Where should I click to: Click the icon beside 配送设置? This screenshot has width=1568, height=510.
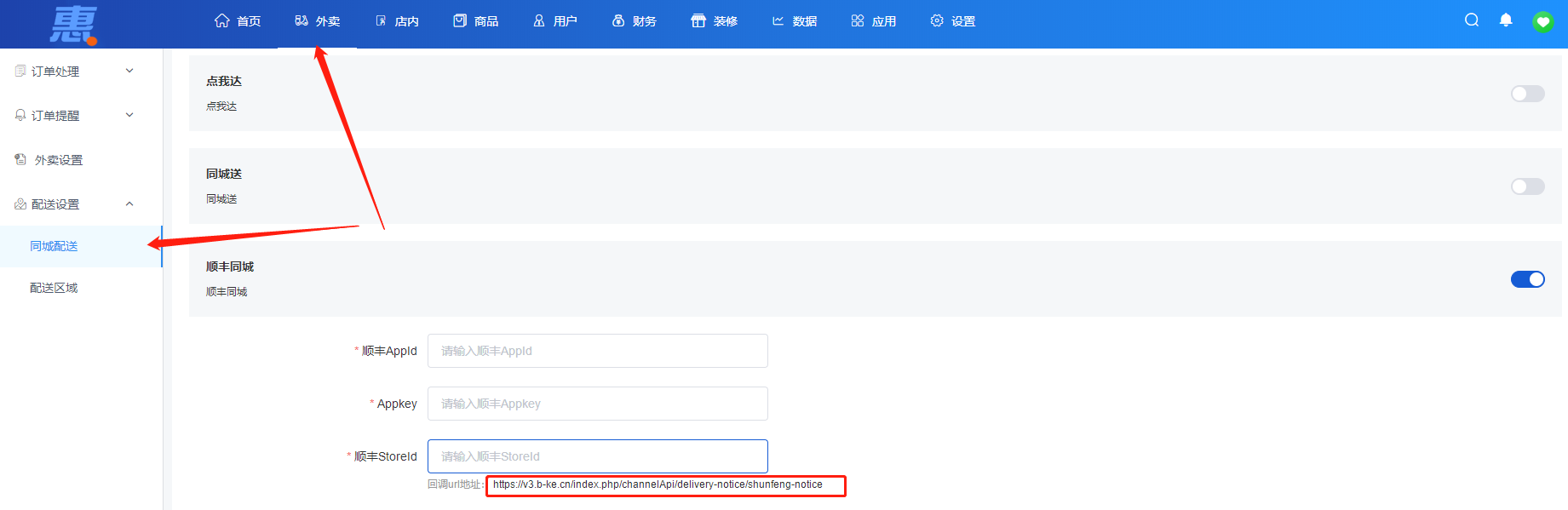pyautogui.click(x=20, y=203)
